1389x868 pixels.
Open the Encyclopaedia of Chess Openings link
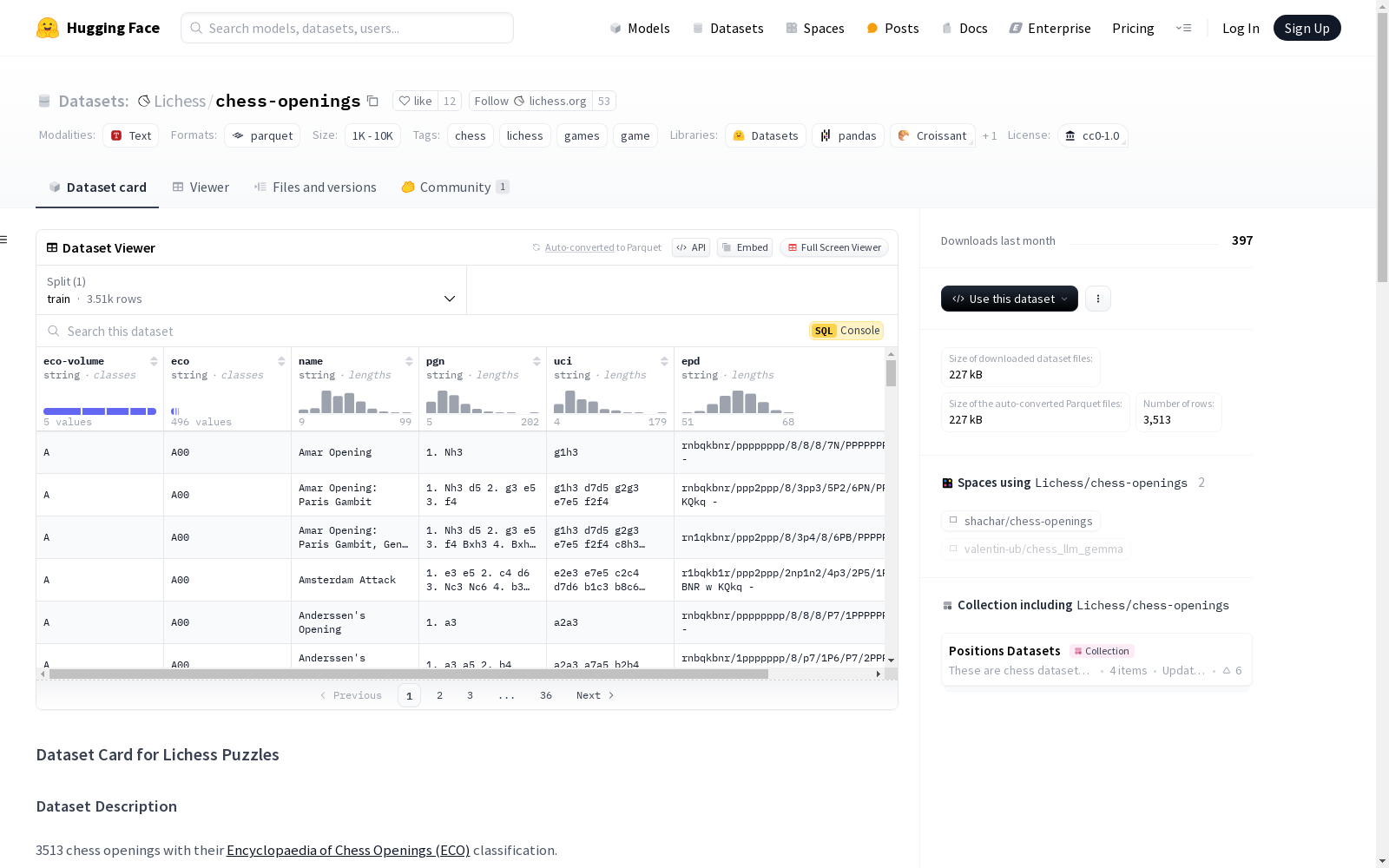click(348, 850)
